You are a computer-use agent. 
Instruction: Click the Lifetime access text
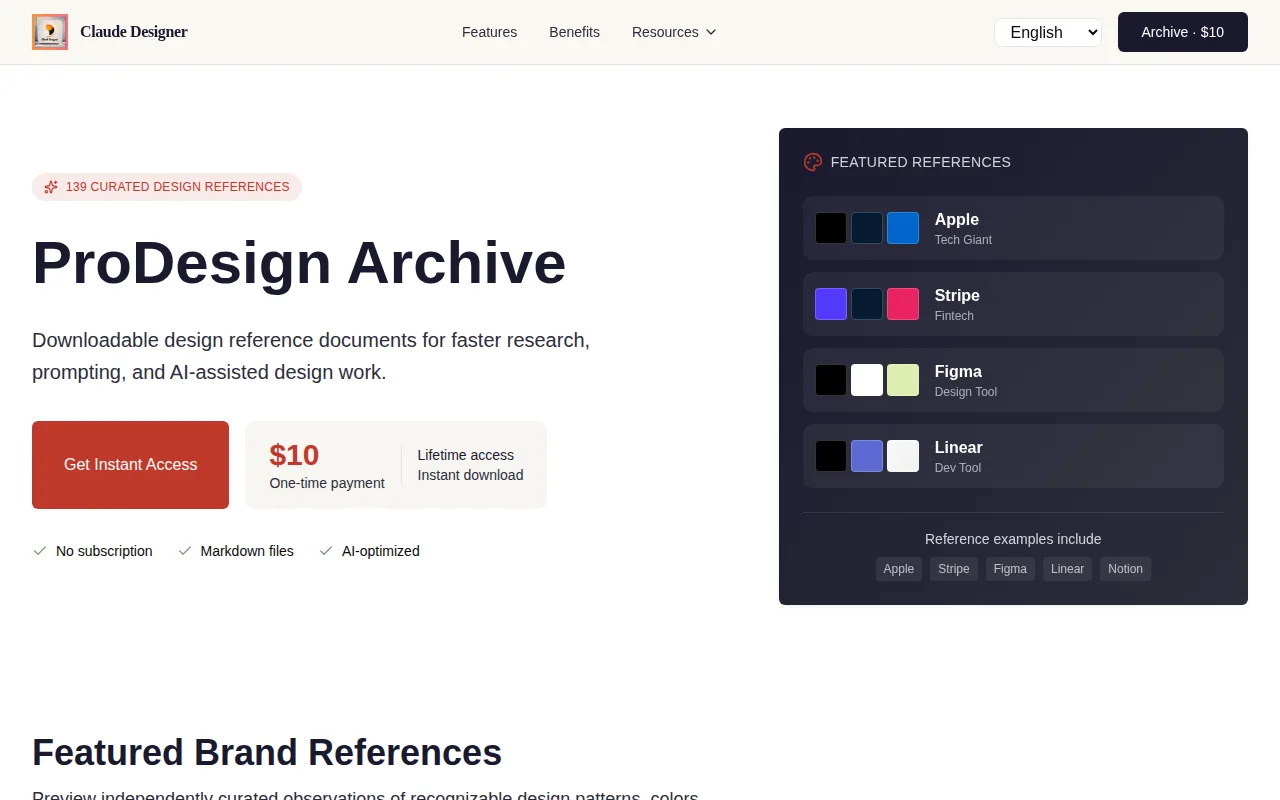coord(466,455)
